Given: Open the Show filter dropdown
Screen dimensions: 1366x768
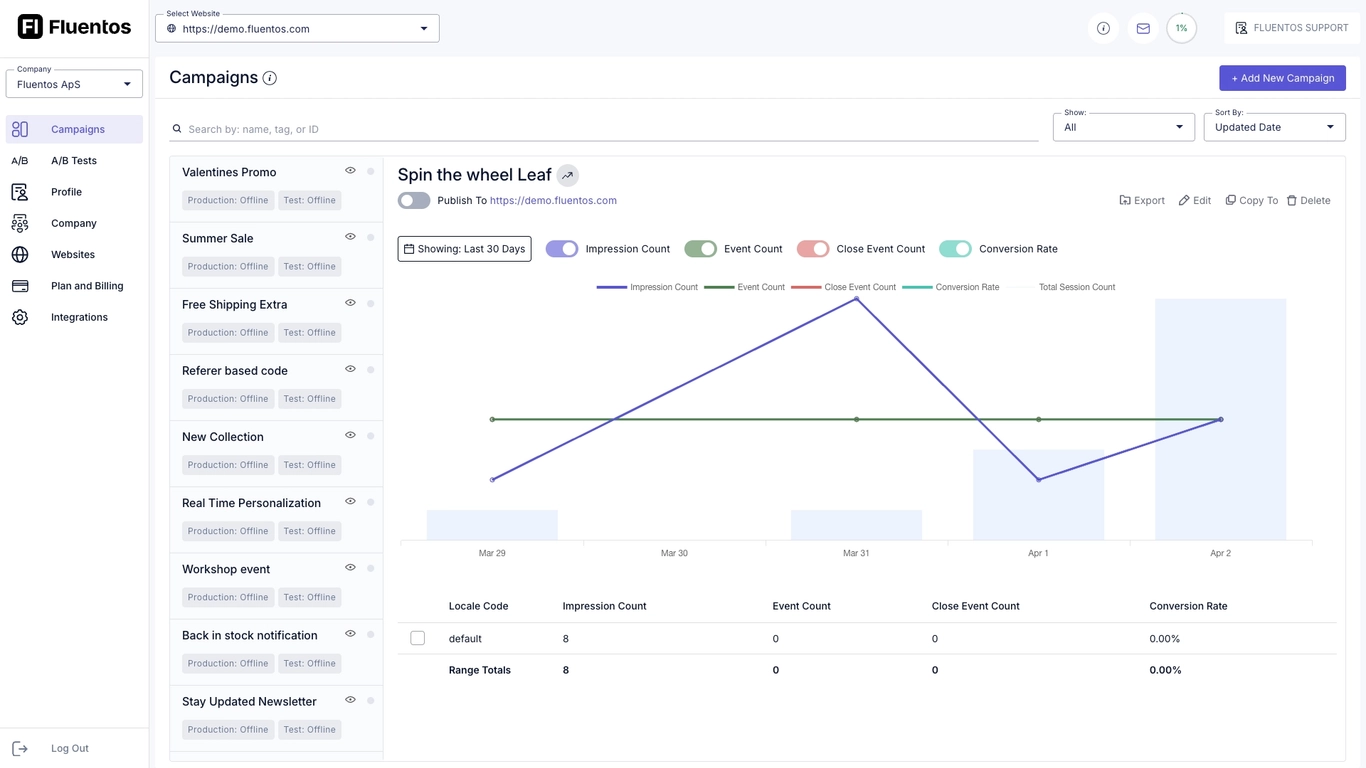Looking at the screenshot, I should point(1123,127).
